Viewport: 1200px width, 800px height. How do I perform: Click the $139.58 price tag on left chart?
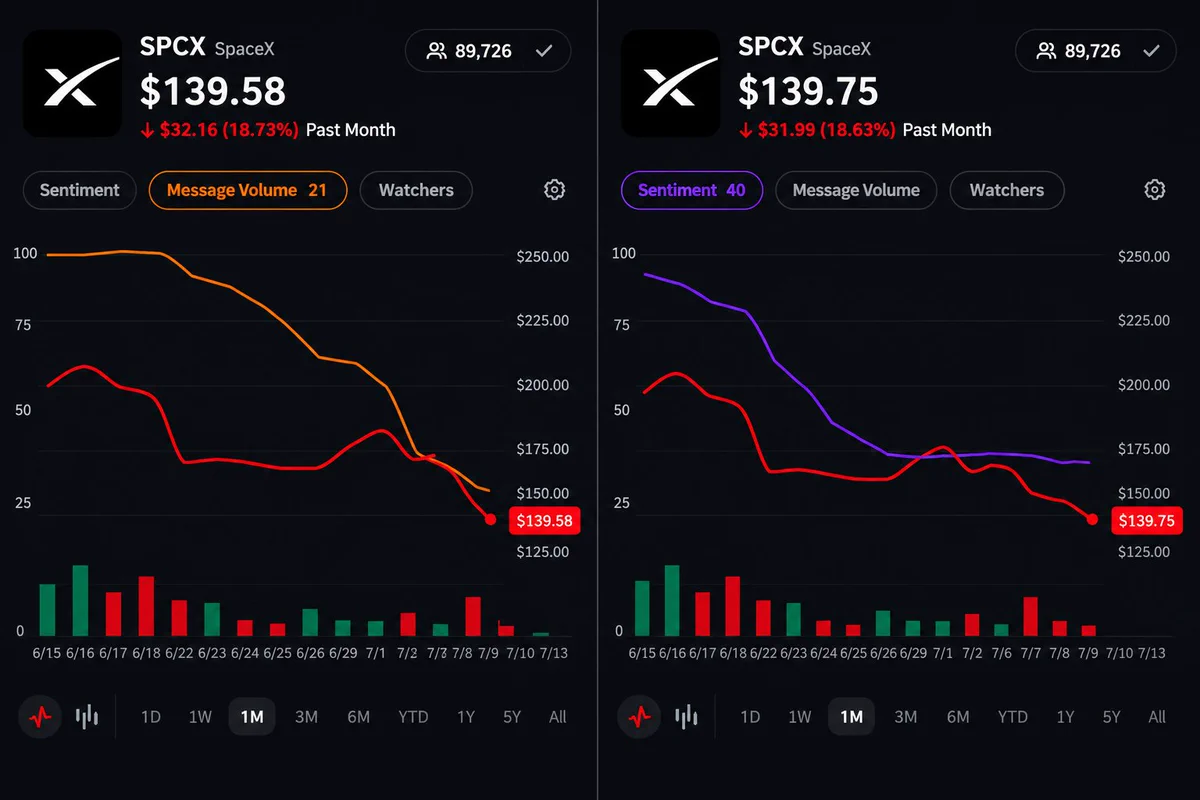click(544, 520)
